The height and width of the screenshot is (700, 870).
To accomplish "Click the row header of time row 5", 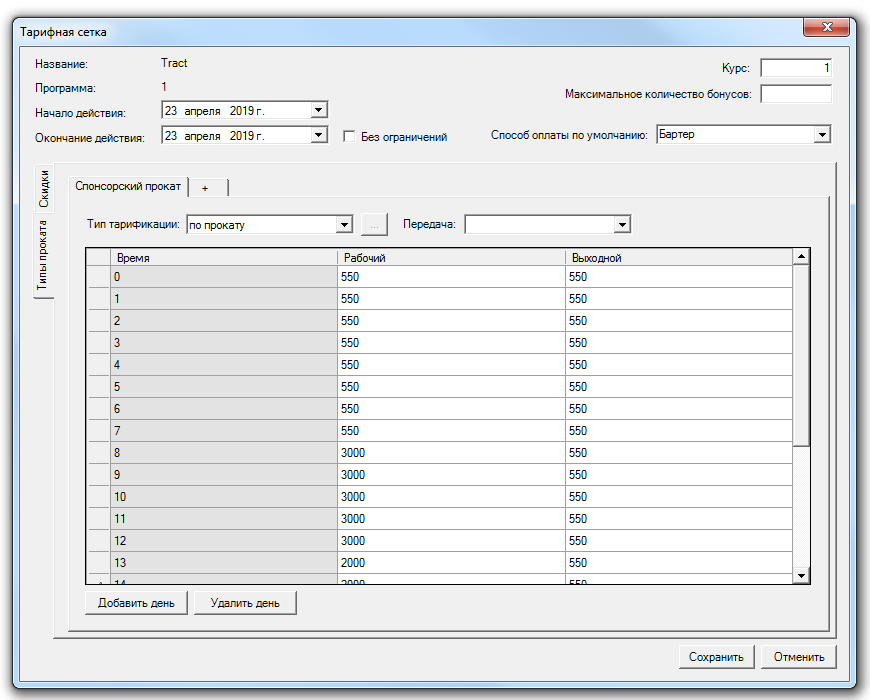I will pyautogui.click(x=99, y=387).
